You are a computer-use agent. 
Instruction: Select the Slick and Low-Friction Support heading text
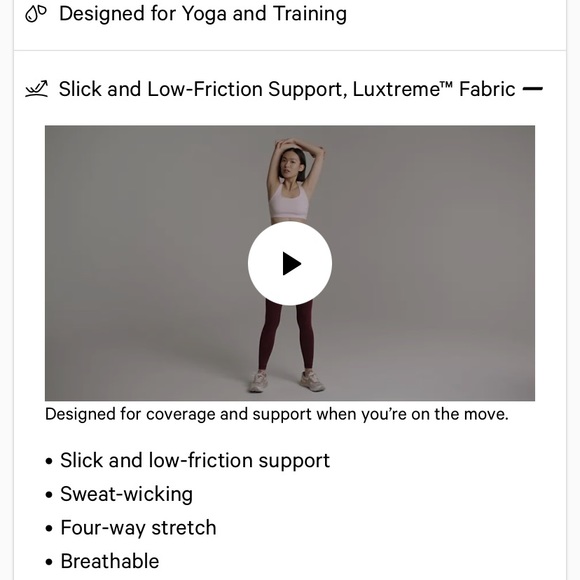coord(203,89)
